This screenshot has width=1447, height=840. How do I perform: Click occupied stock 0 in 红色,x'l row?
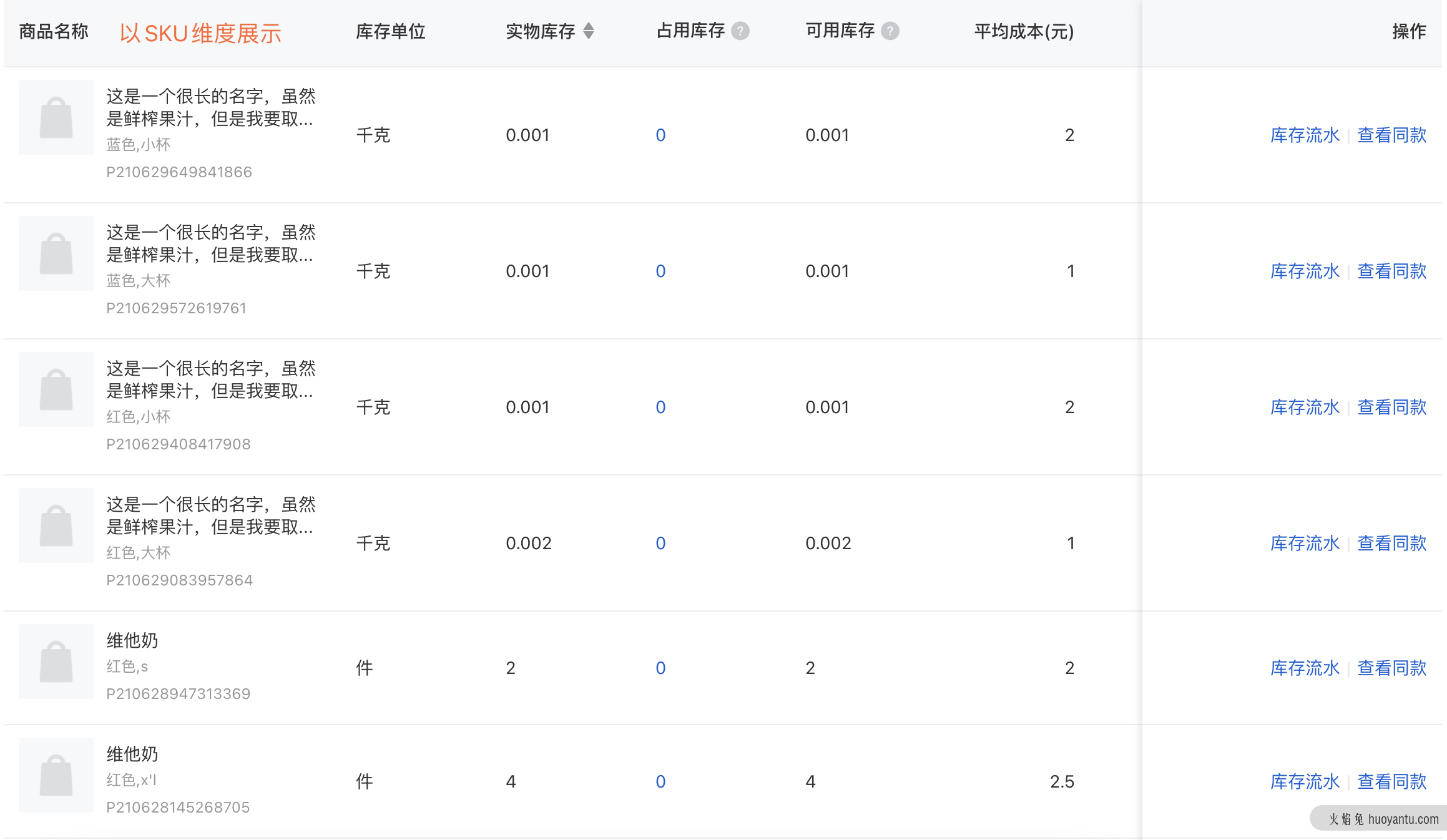tap(660, 781)
